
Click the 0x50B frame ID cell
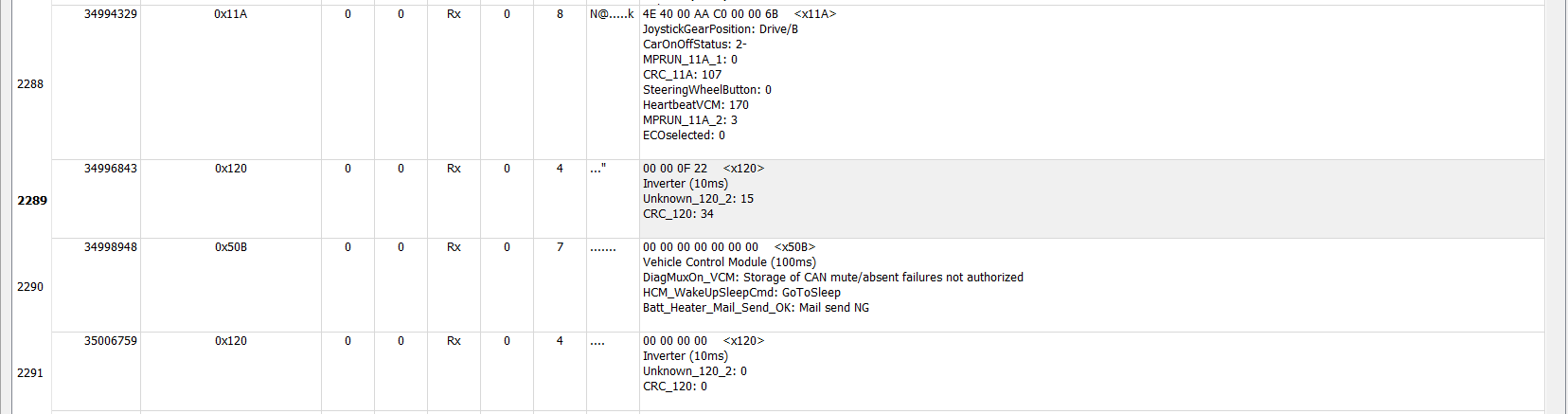[230, 247]
